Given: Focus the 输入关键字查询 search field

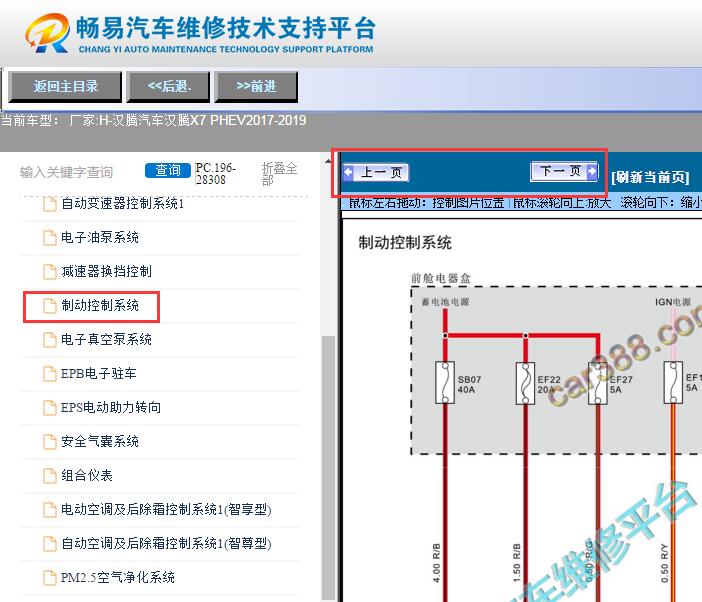Looking at the screenshot, I should click(66, 172).
